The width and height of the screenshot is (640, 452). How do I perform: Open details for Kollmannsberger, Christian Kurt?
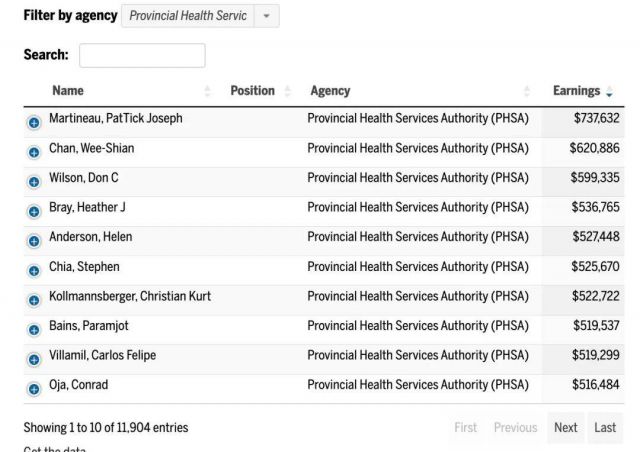click(x=34, y=300)
